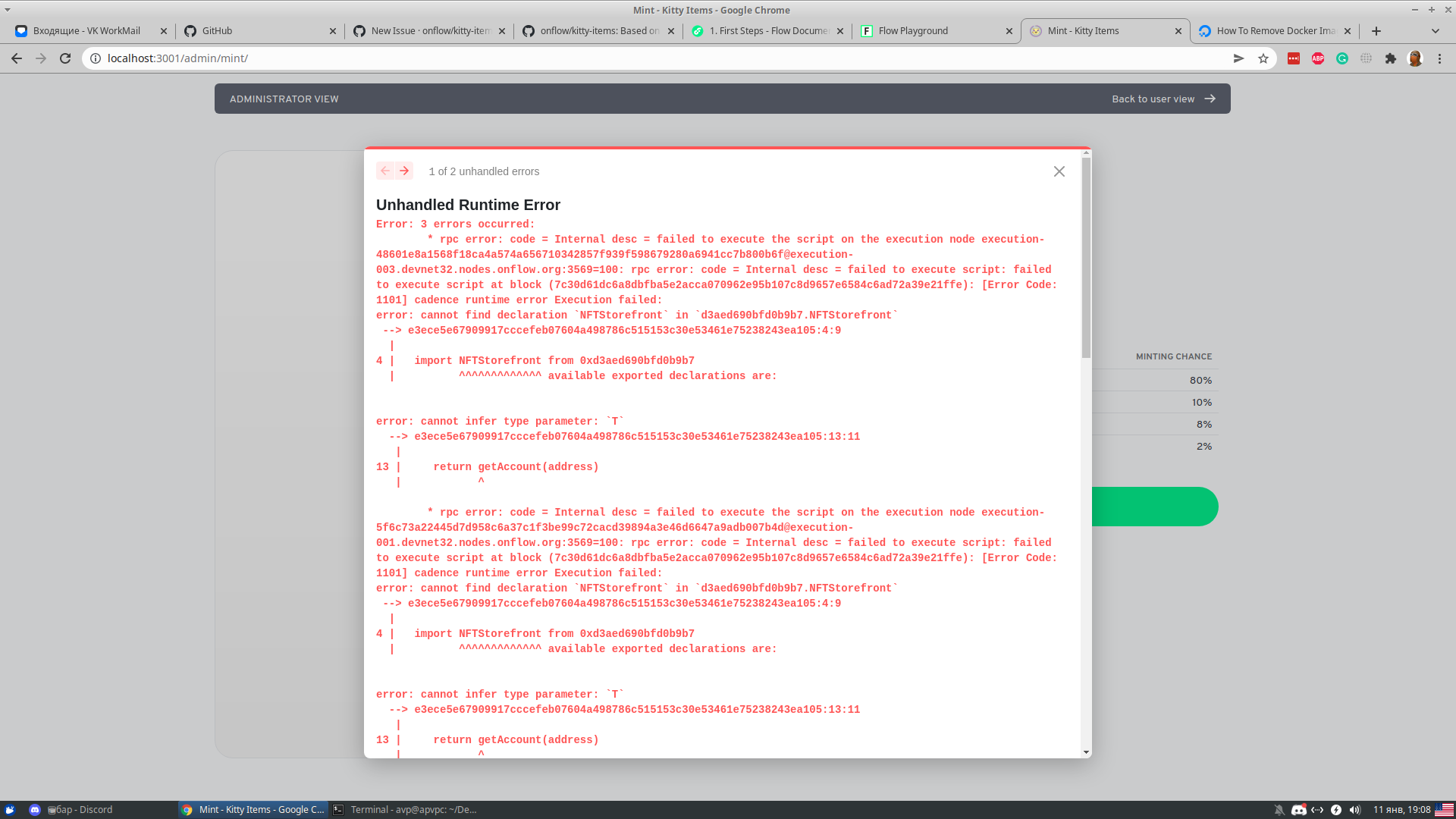Open the 1Password extension
Image resolution: width=1456 pixels, height=819 pixels.
point(1293,58)
